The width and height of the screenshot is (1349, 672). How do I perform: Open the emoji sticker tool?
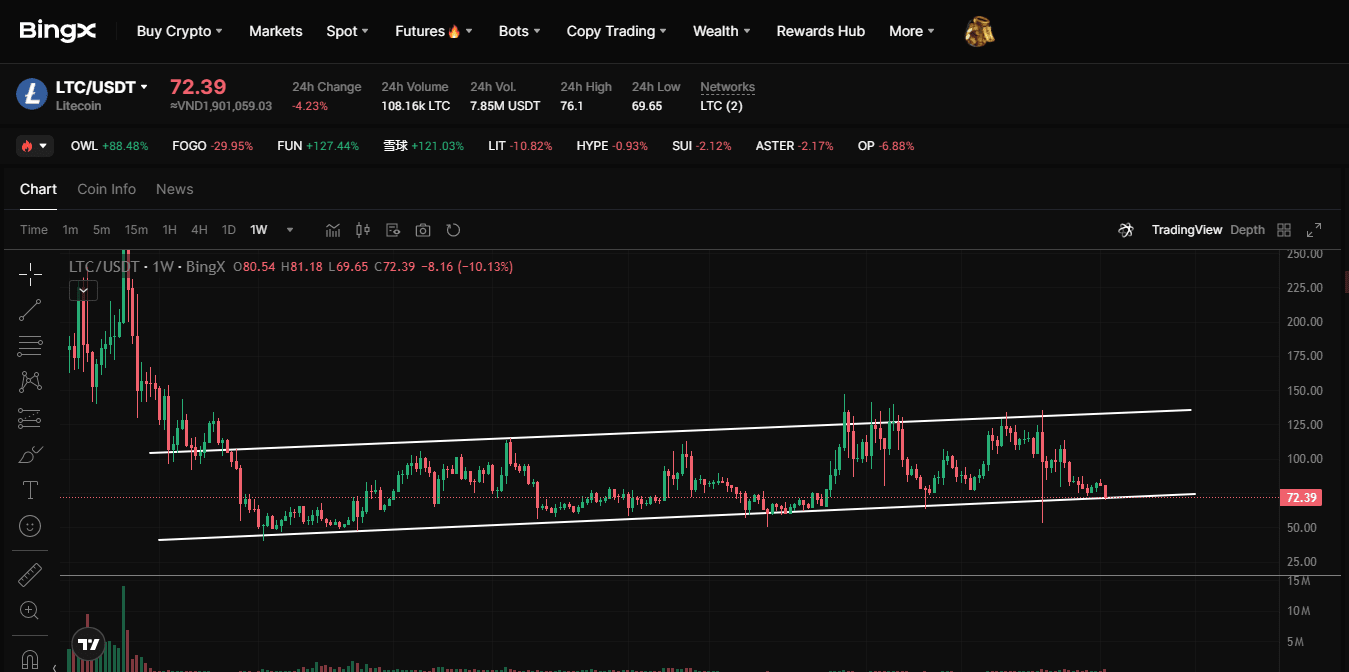pos(30,525)
